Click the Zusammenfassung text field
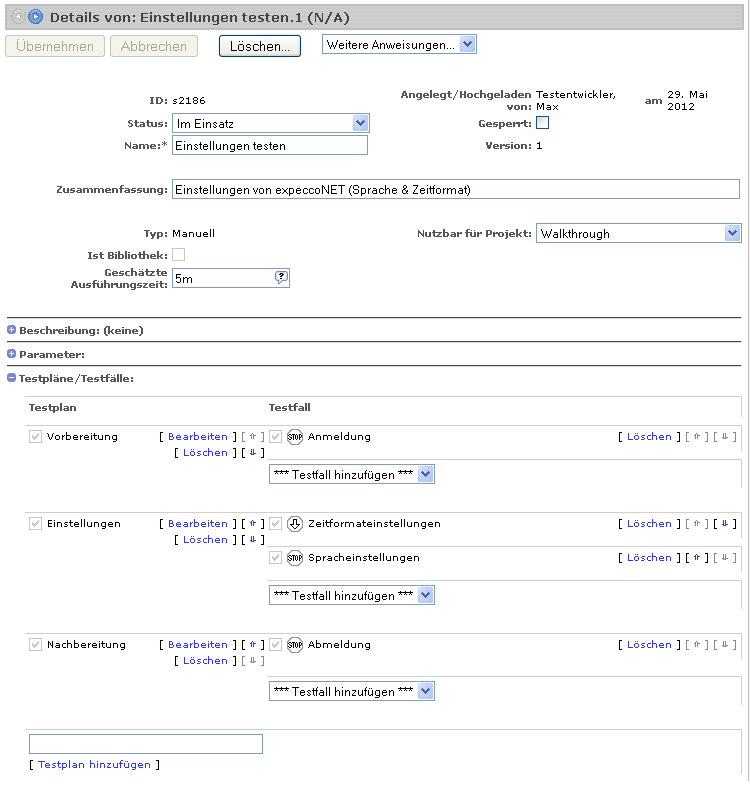 point(455,189)
